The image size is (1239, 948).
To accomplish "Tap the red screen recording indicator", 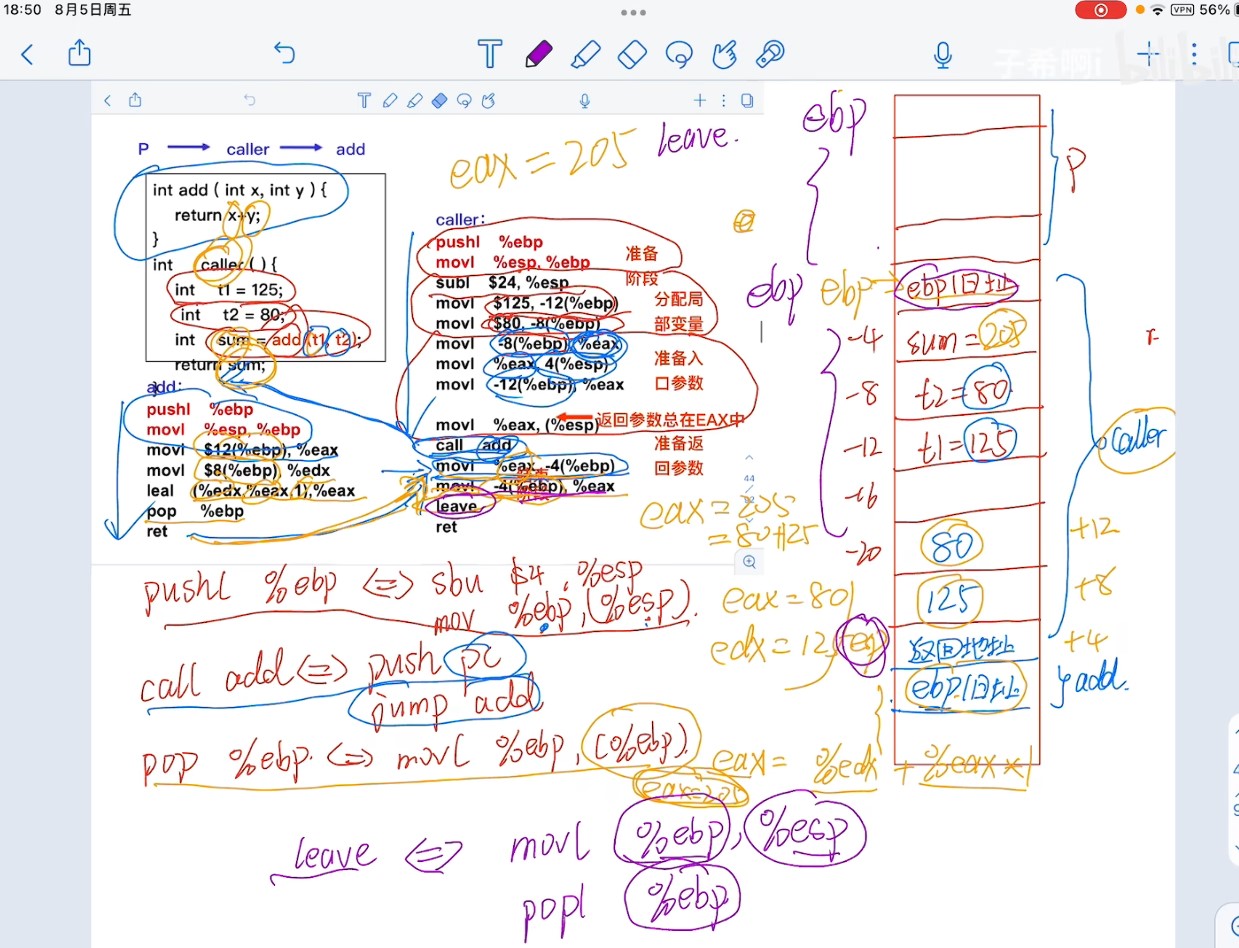I will pos(1101,10).
